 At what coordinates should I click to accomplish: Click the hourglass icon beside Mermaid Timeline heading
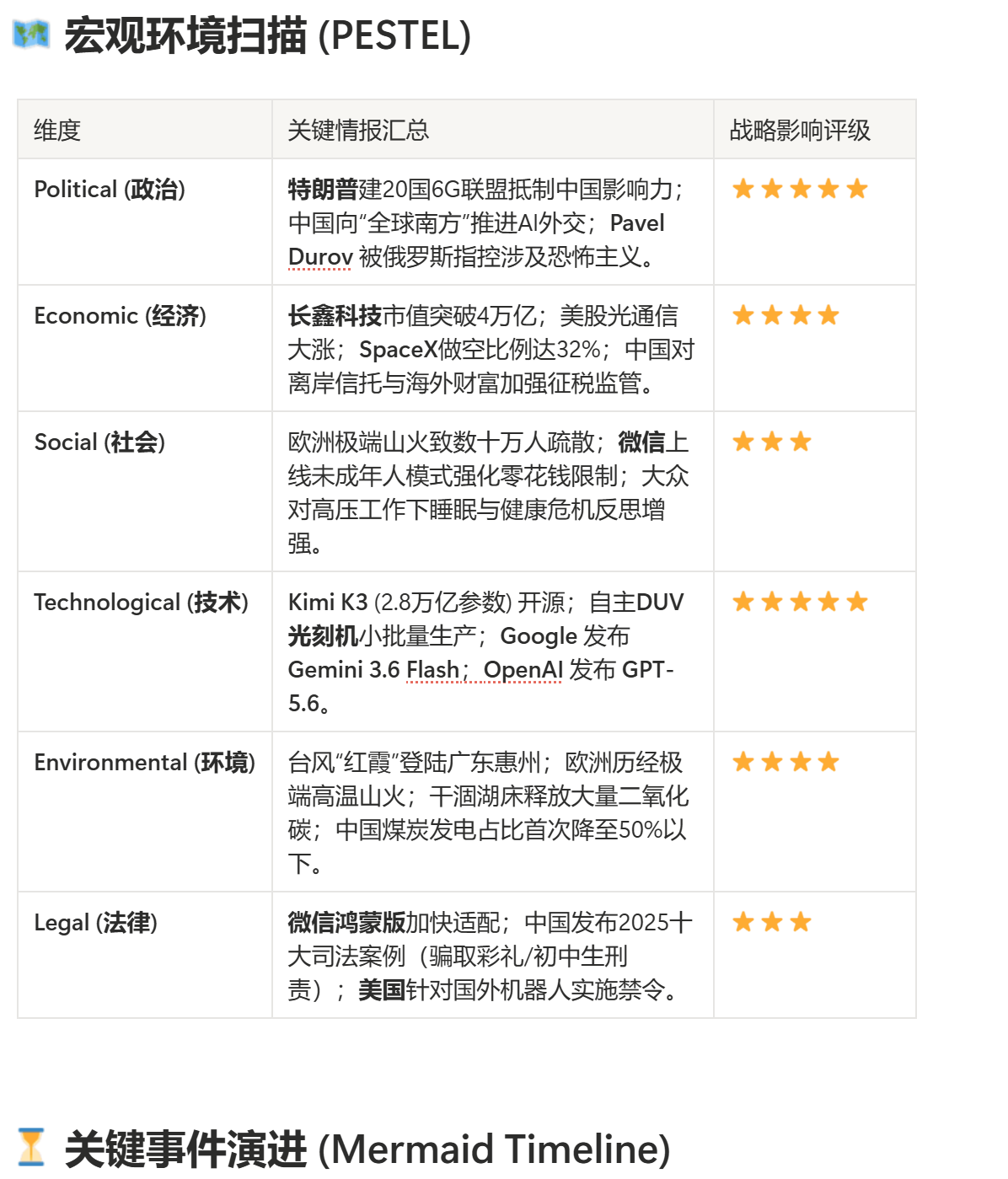pyautogui.click(x=31, y=1147)
